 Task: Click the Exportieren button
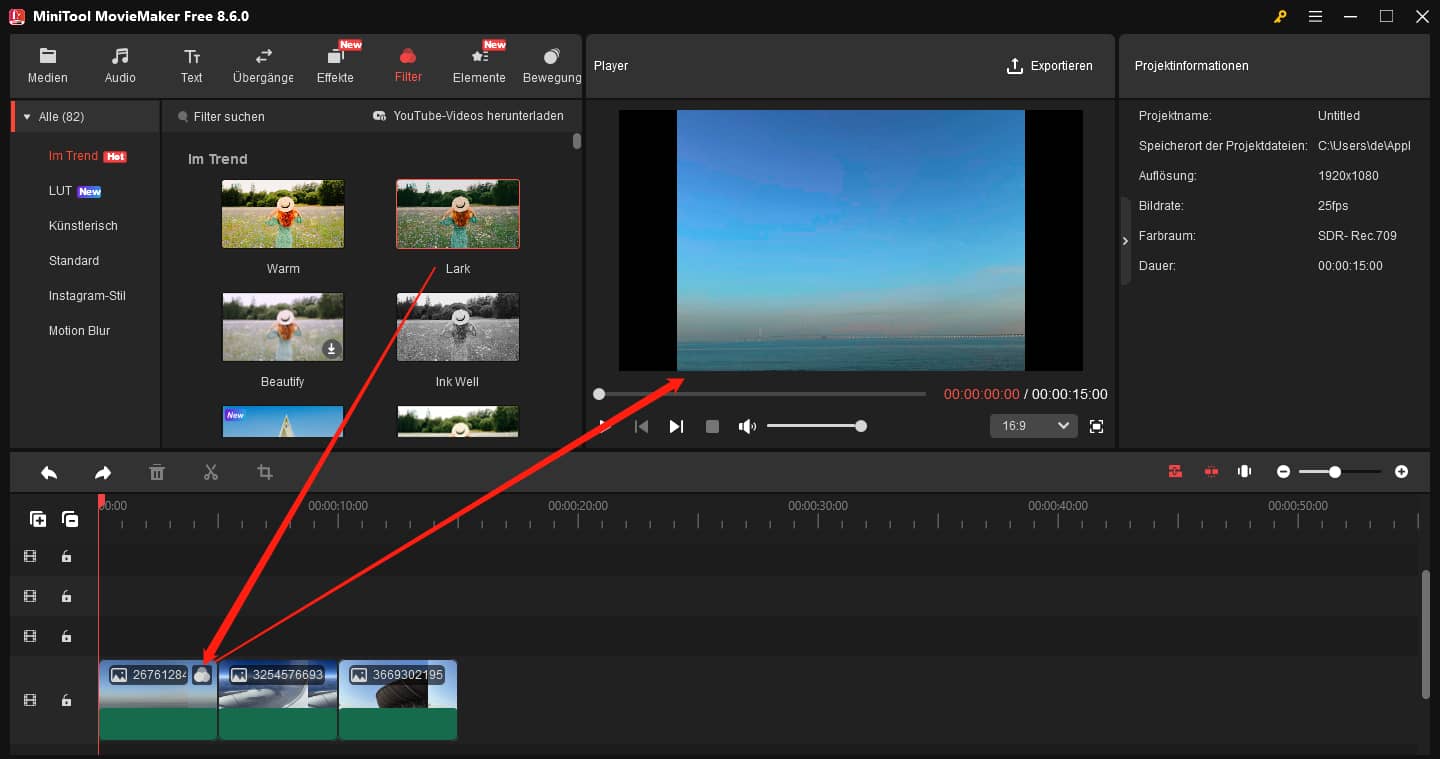(1050, 65)
